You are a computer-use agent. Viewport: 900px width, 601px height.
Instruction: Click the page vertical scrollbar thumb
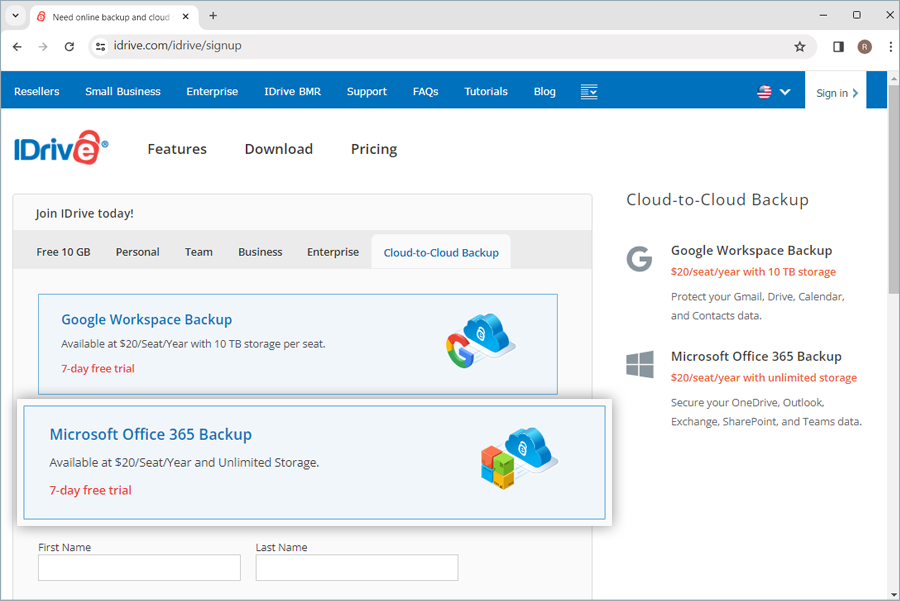coord(894,189)
